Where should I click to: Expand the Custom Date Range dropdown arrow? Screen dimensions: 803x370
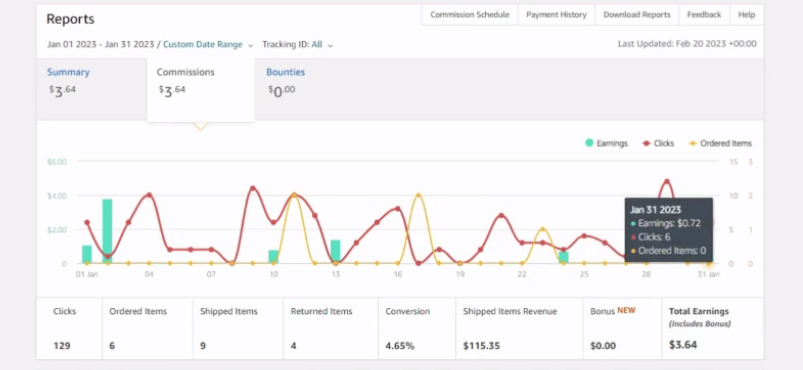[250, 45]
